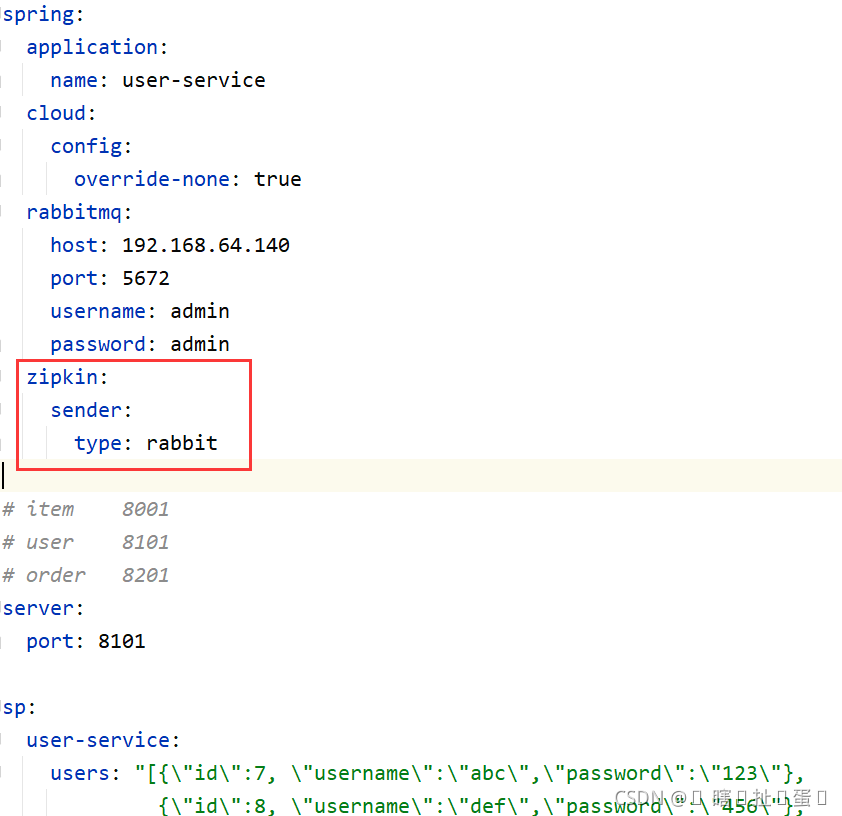
Task: Click the 'config:' key
Action: tap(91, 147)
